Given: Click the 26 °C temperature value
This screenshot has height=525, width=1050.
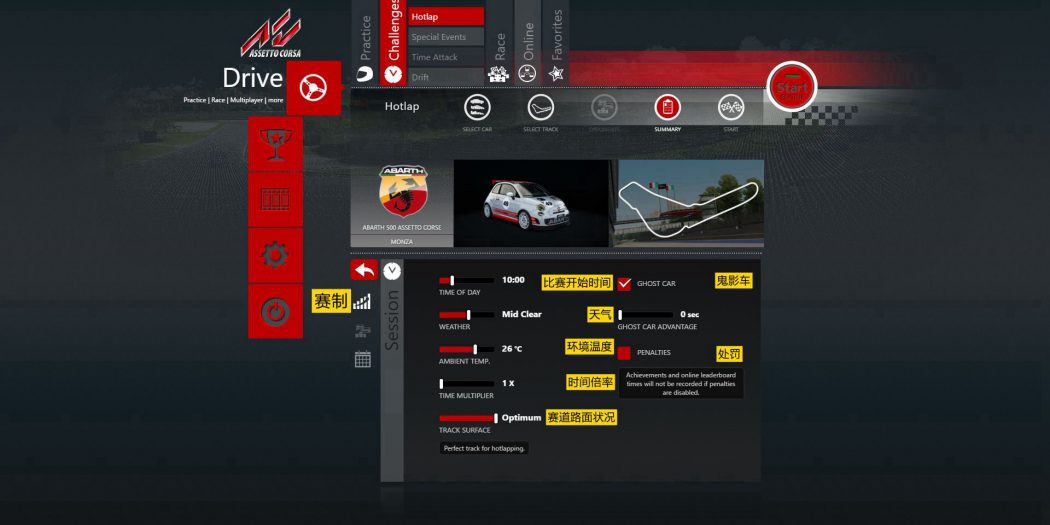Looking at the screenshot, I should (512, 349).
